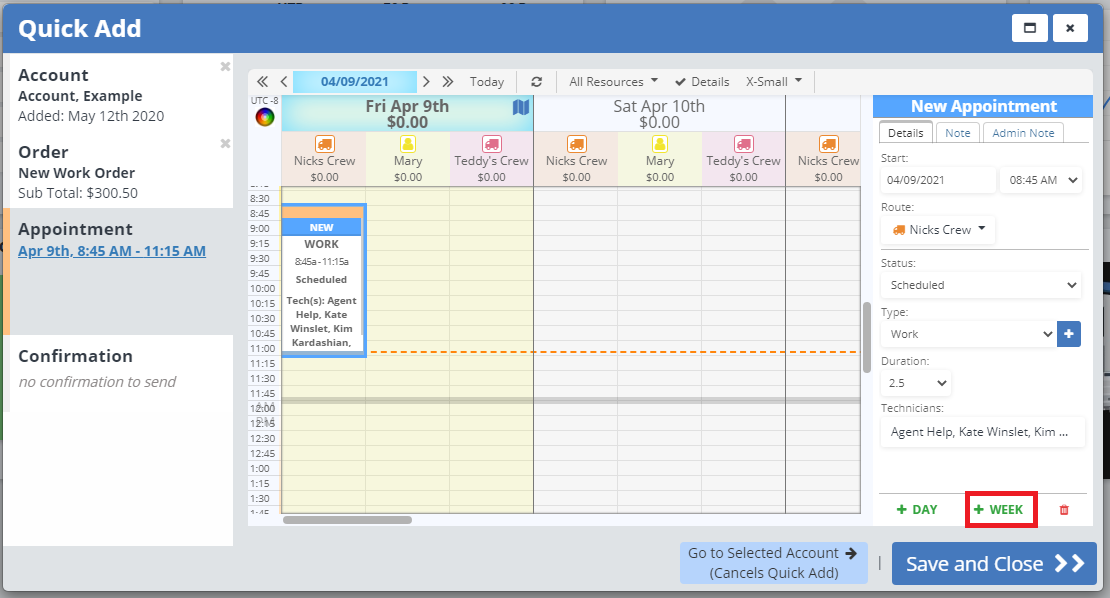The width and height of the screenshot is (1110, 598).
Task: Click the color wheel icon under UTC -8
Action: coord(265,117)
